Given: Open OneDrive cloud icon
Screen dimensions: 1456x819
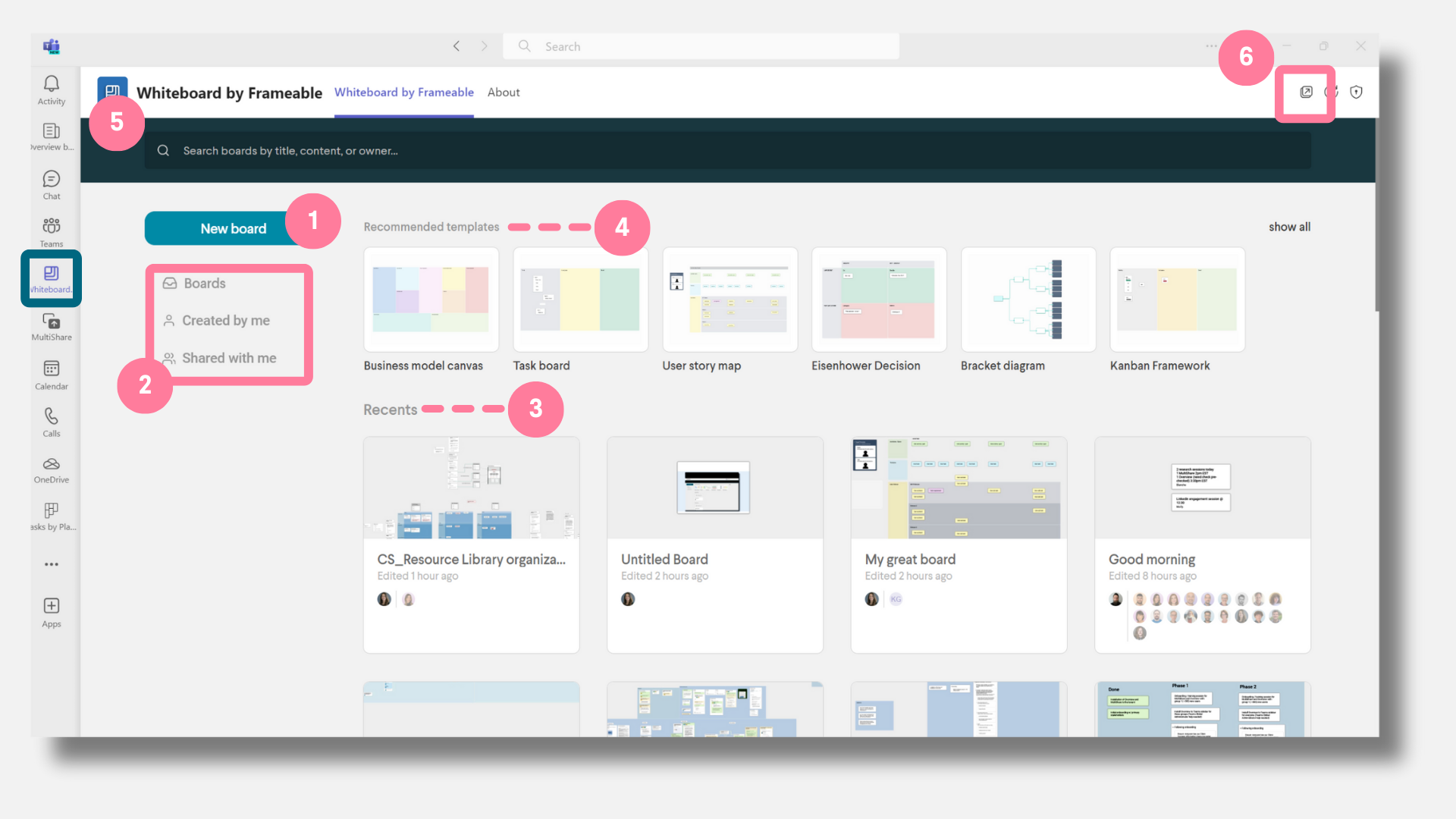Looking at the screenshot, I should [x=51, y=469].
